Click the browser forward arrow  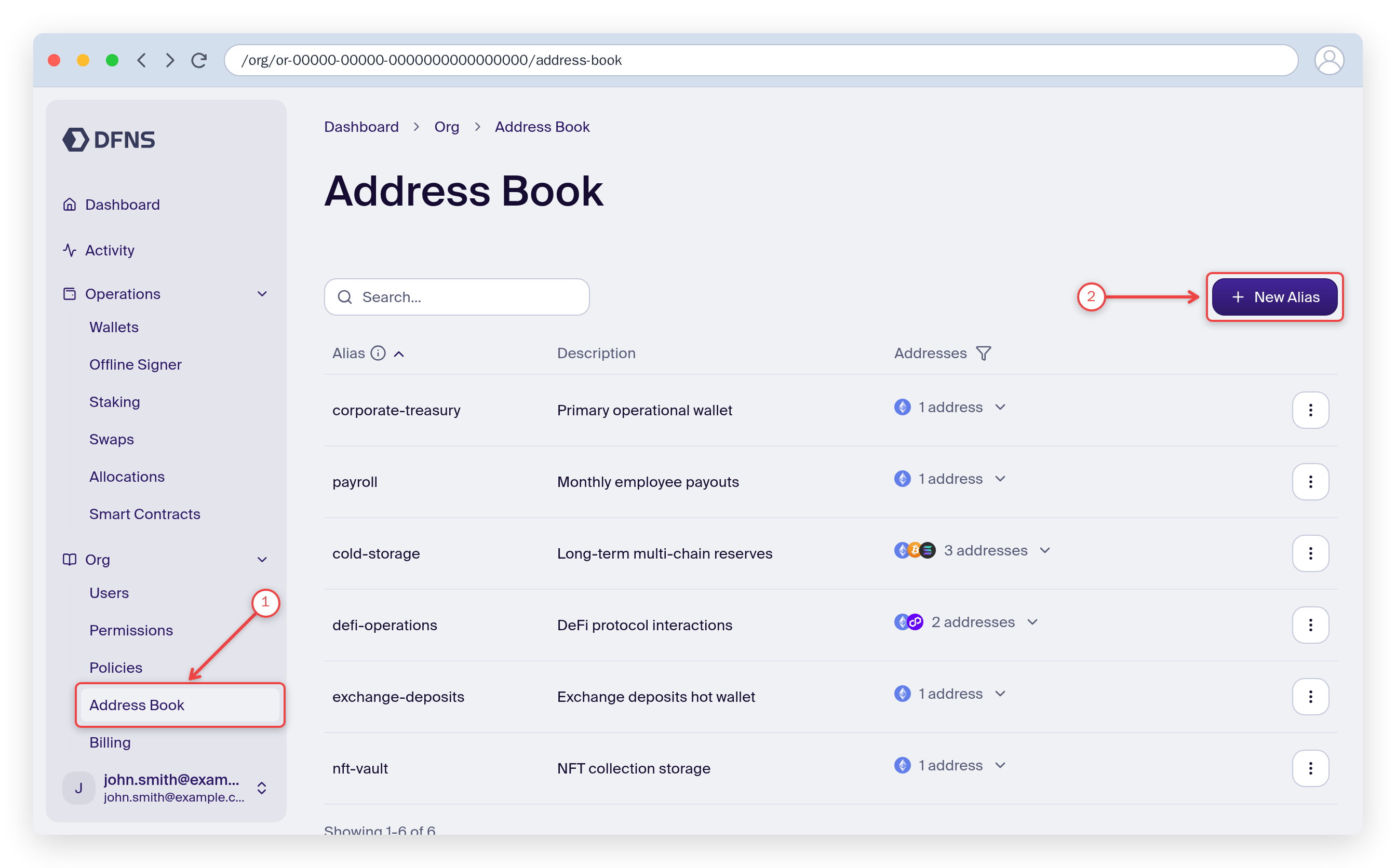tap(170, 60)
